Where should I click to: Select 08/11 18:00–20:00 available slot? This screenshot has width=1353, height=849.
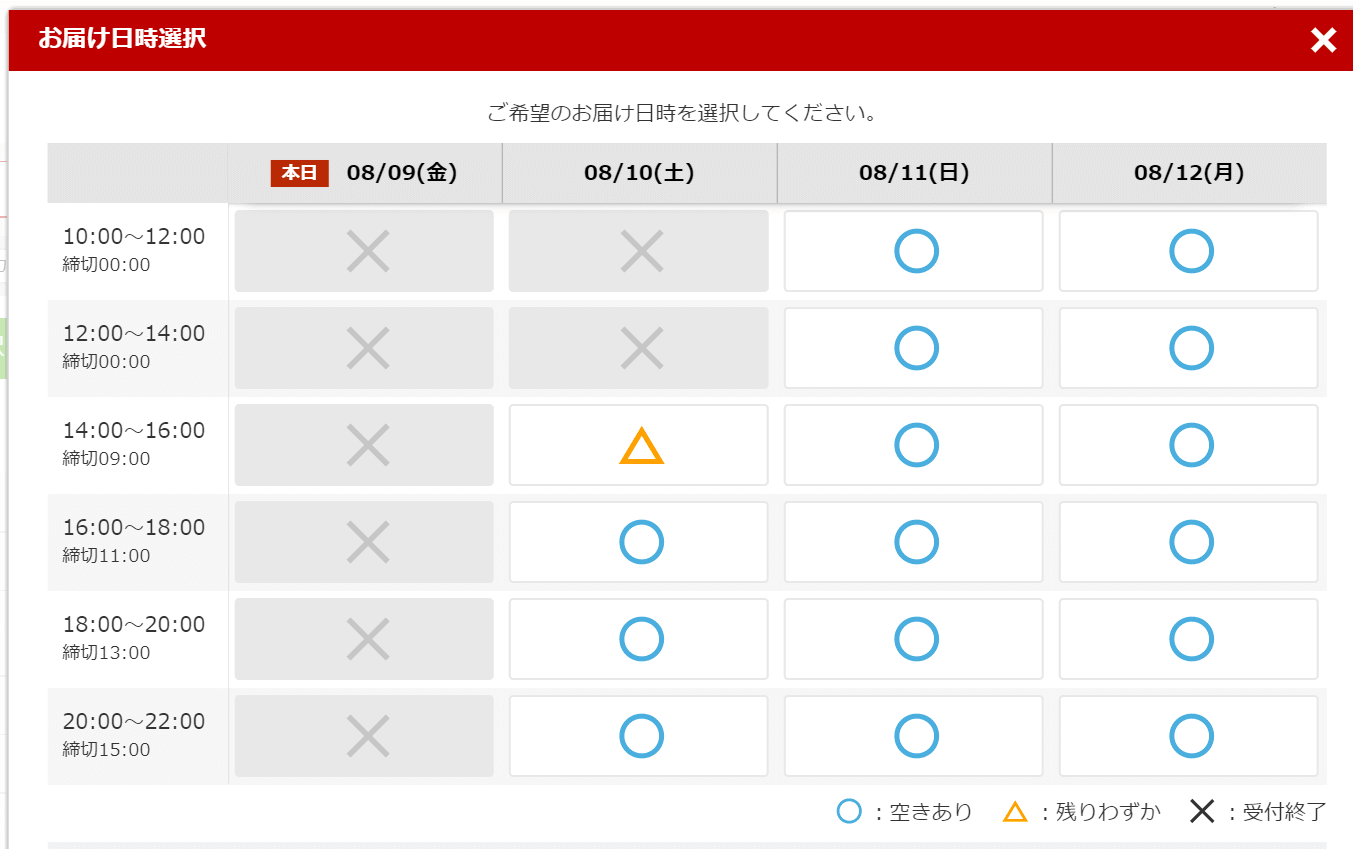(915, 639)
